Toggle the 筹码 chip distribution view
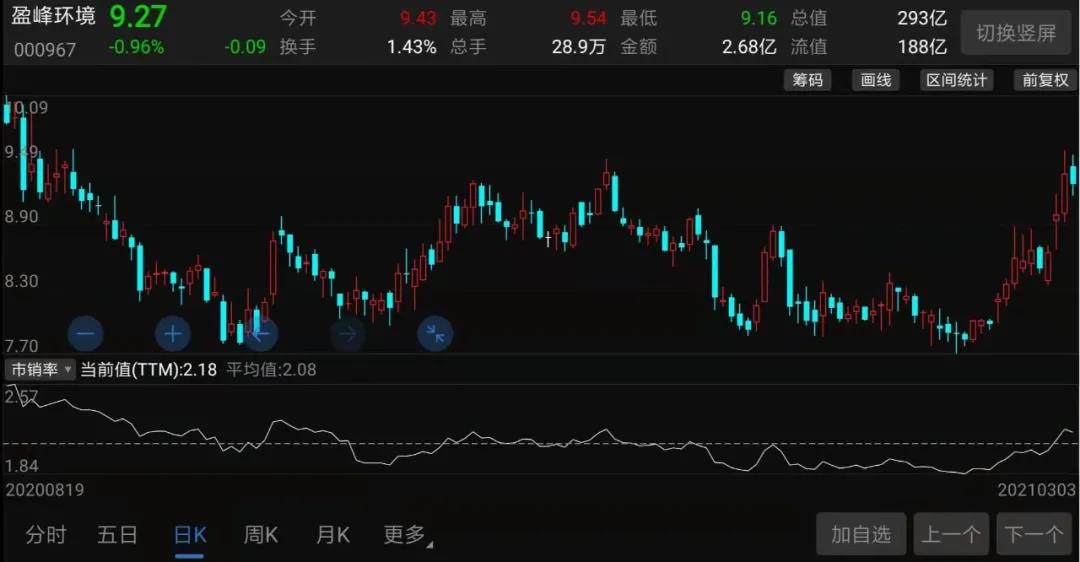Viewport: 1080px width, 562px height. (x=807, y=80)
